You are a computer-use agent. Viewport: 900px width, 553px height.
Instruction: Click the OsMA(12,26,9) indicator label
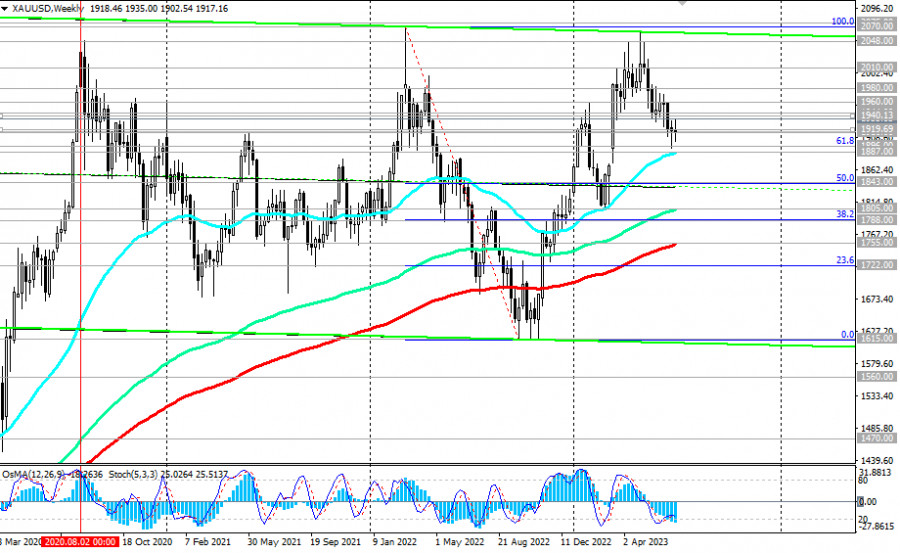point(33,474)
